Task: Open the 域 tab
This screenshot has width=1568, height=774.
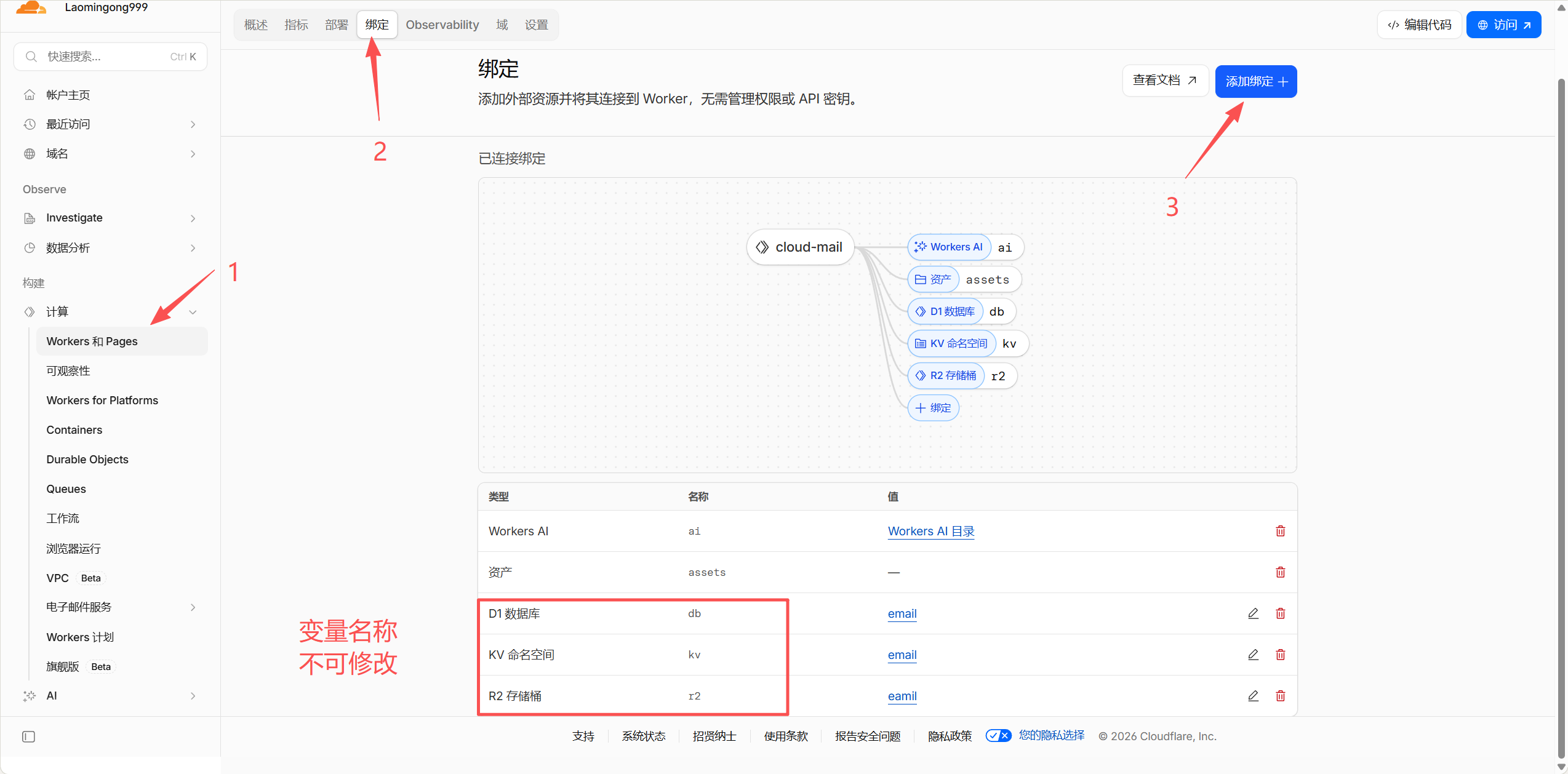Action: pos(502,25)
